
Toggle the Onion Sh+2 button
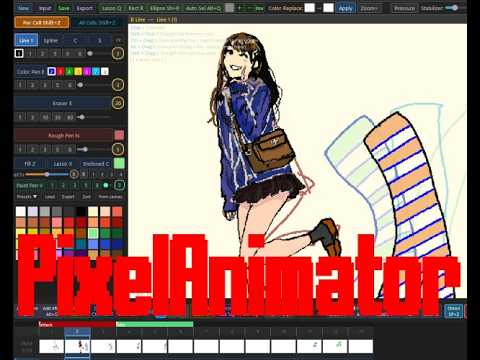454,311
